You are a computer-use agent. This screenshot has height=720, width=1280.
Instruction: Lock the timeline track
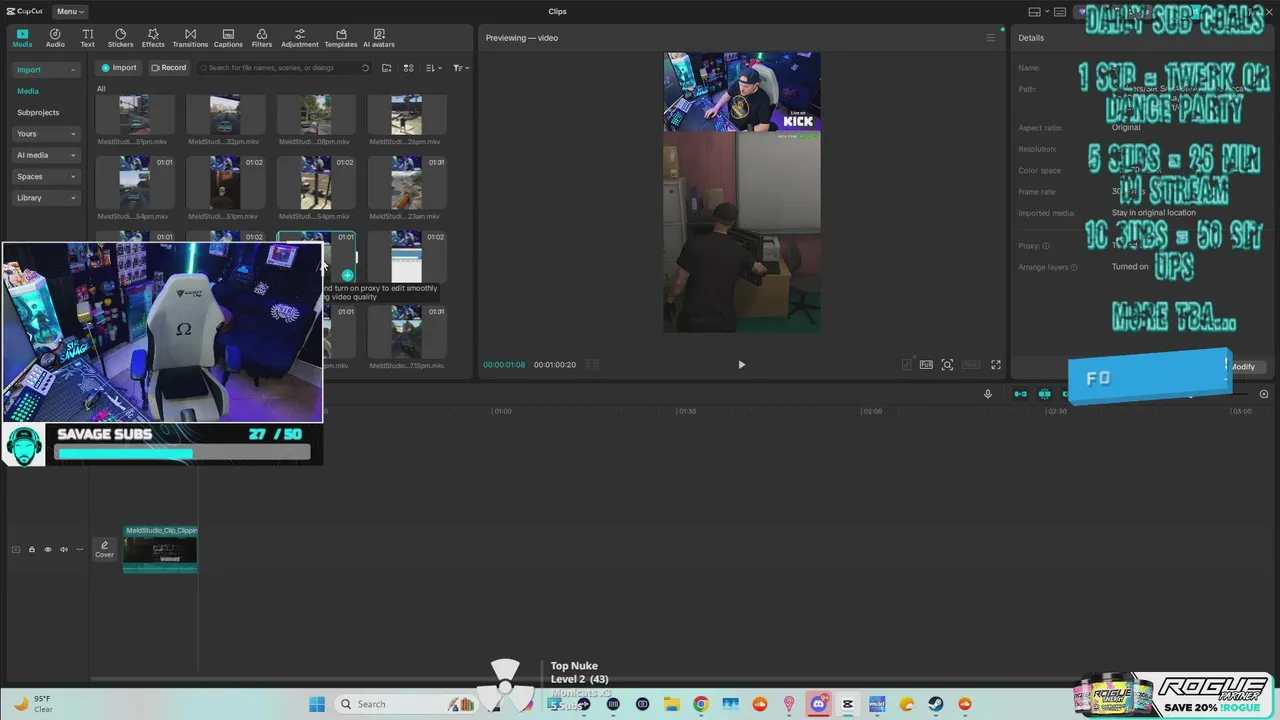point(31,549)
